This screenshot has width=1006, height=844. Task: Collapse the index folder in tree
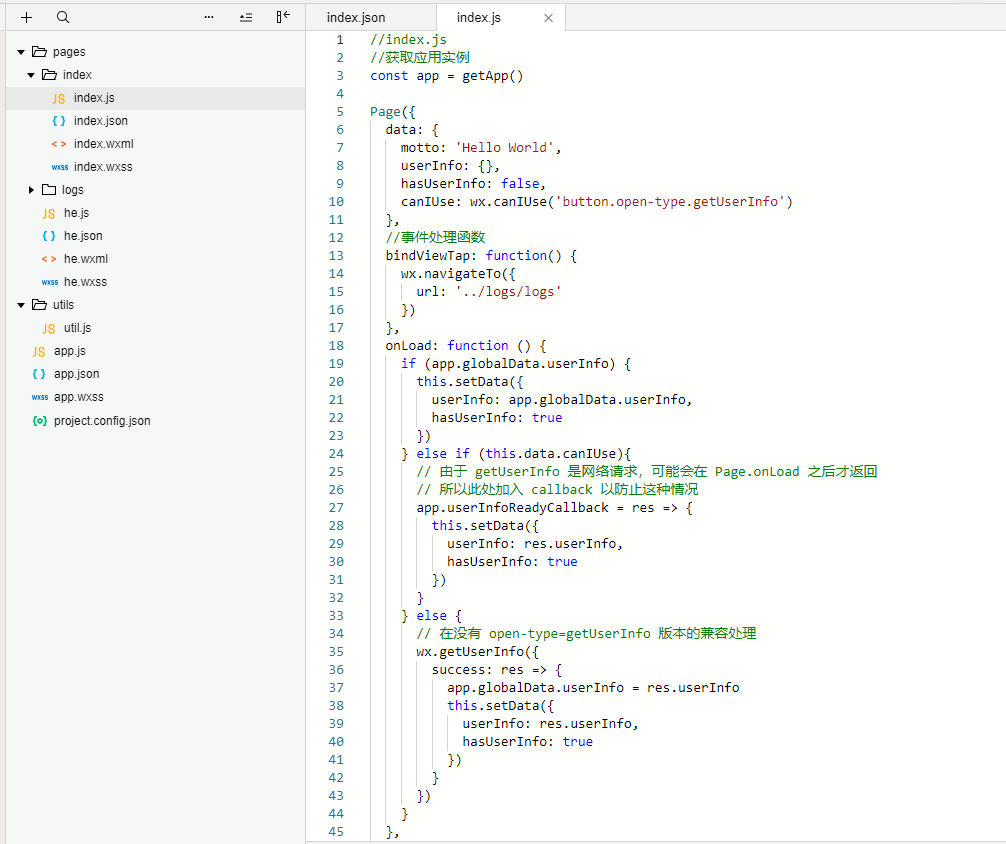click(x=31, y=75)
